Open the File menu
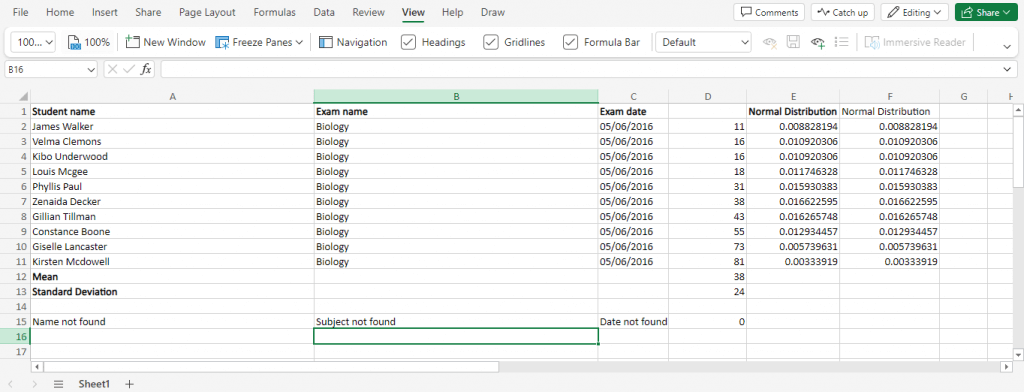This screenshot has width=1024, height=392. click(x=21, y=12)
